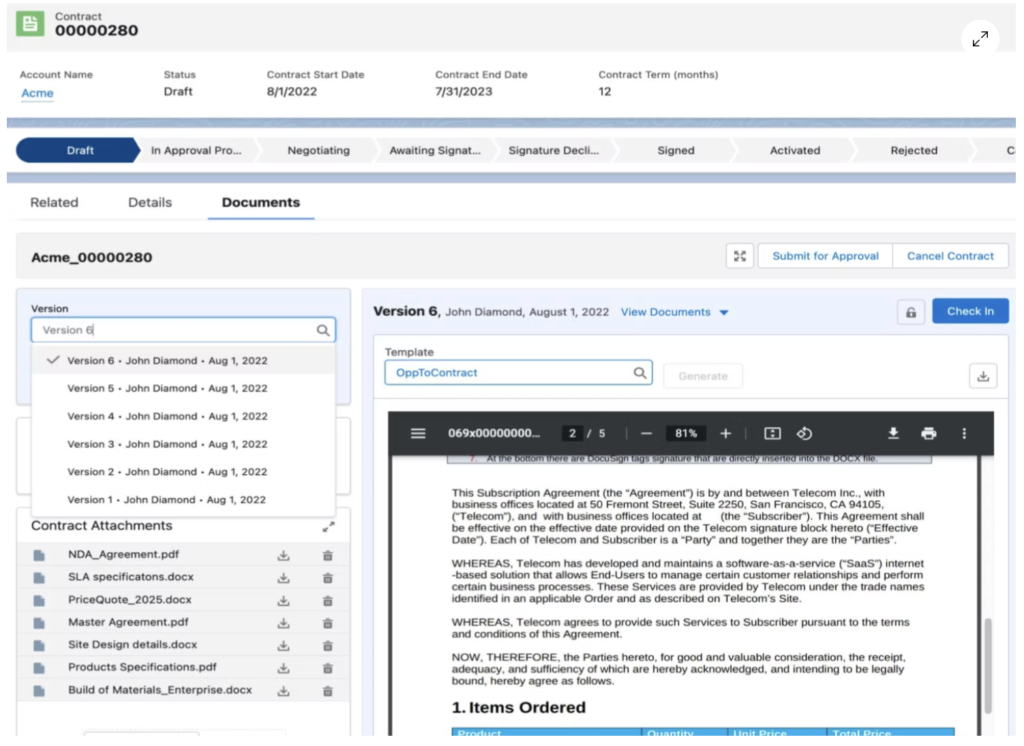Delete the SLA specificatons.docx attachment

click(327, 577)
